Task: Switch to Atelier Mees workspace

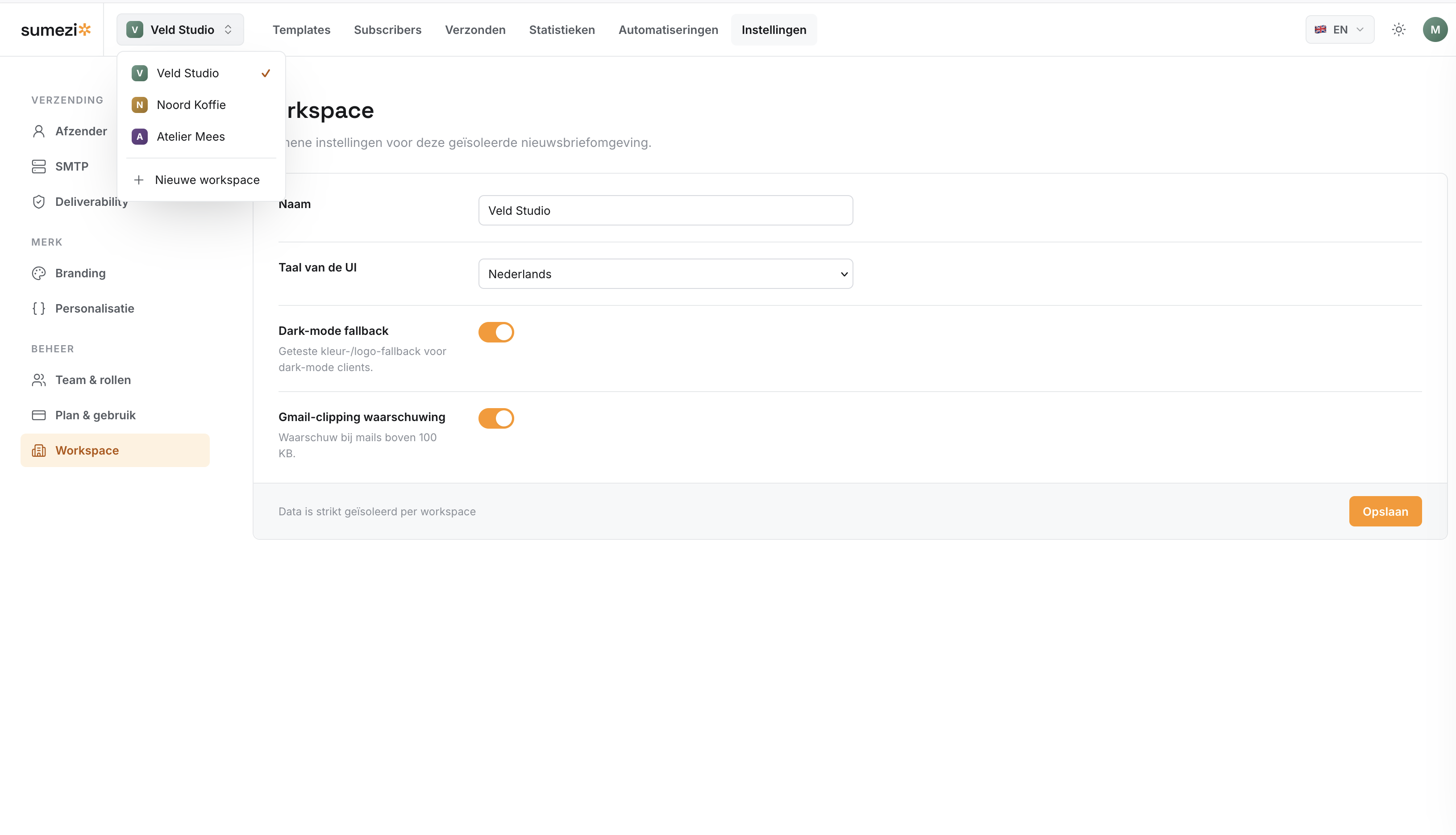Action: (201, 137)
